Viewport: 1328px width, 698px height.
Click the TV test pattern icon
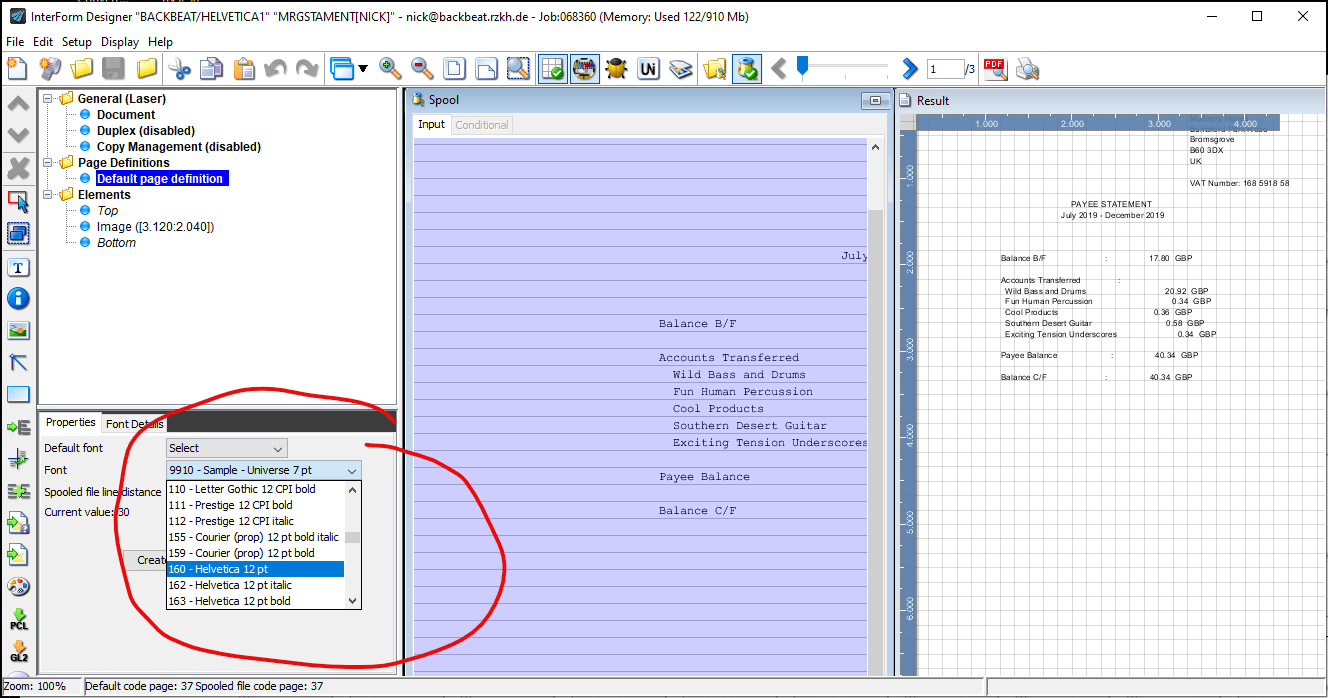point(585,68)
